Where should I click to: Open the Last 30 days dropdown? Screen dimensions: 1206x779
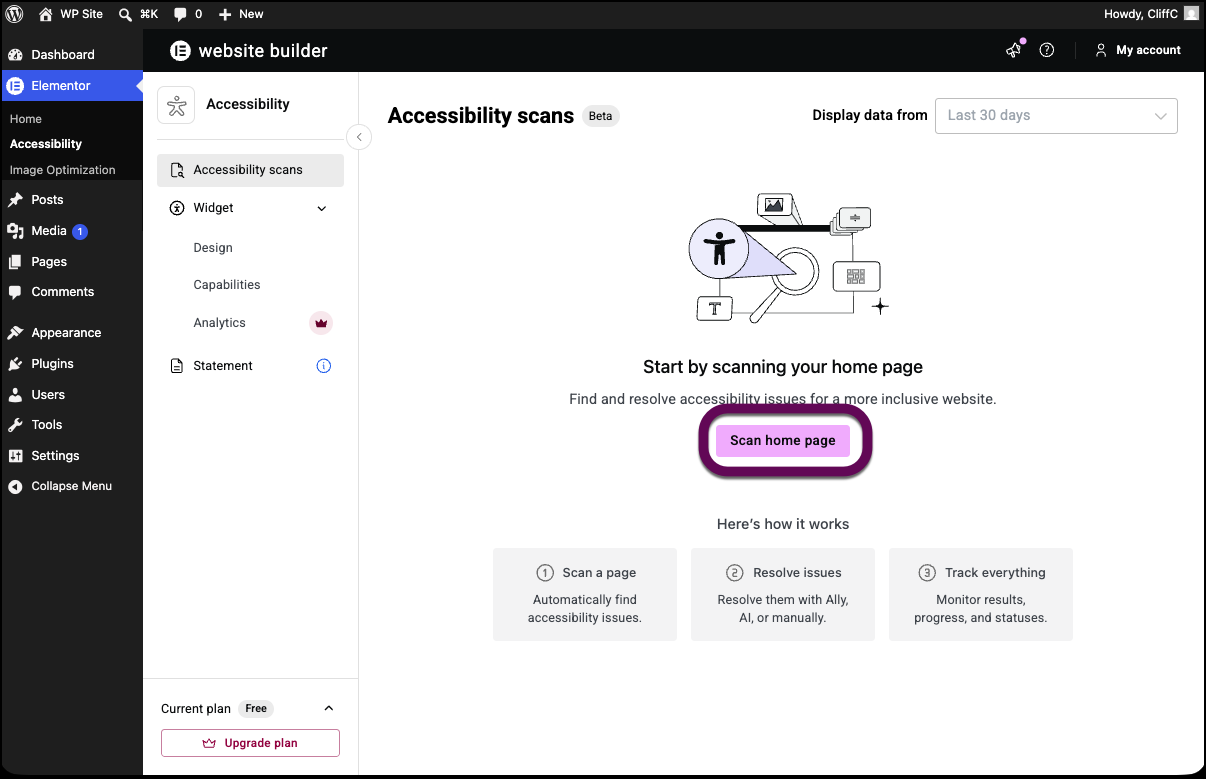pyautogui.click(x=1056, y=115)
